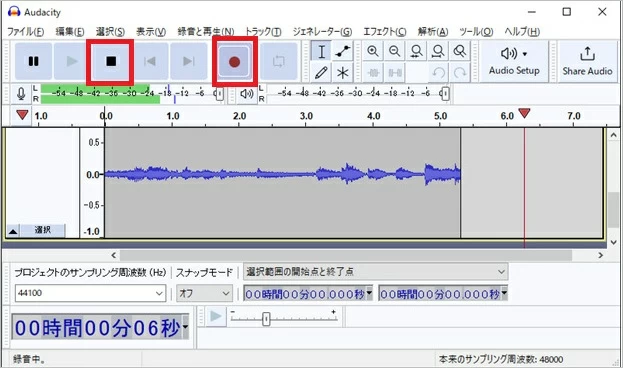Click the Play button

[x=72, y=61]
